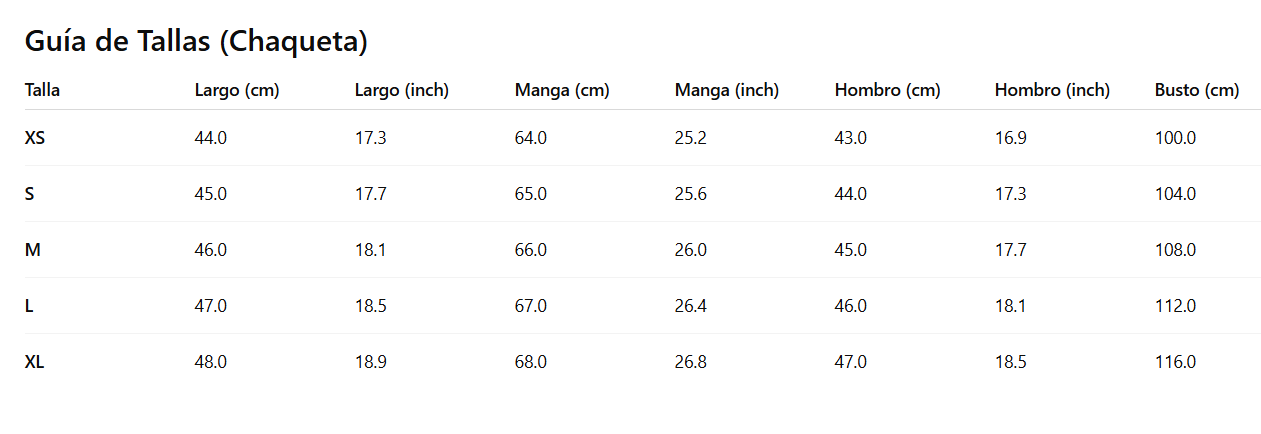Screen dimensions: 1261x434
Task: Click the XL size row label
Action: (35, 362)
